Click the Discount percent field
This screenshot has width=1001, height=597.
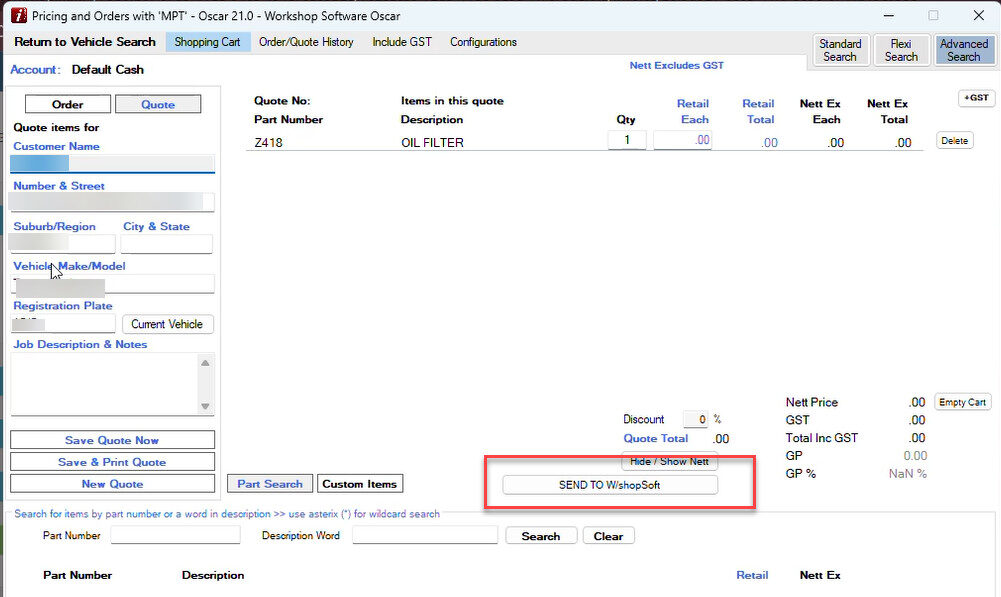click(695, 419)
